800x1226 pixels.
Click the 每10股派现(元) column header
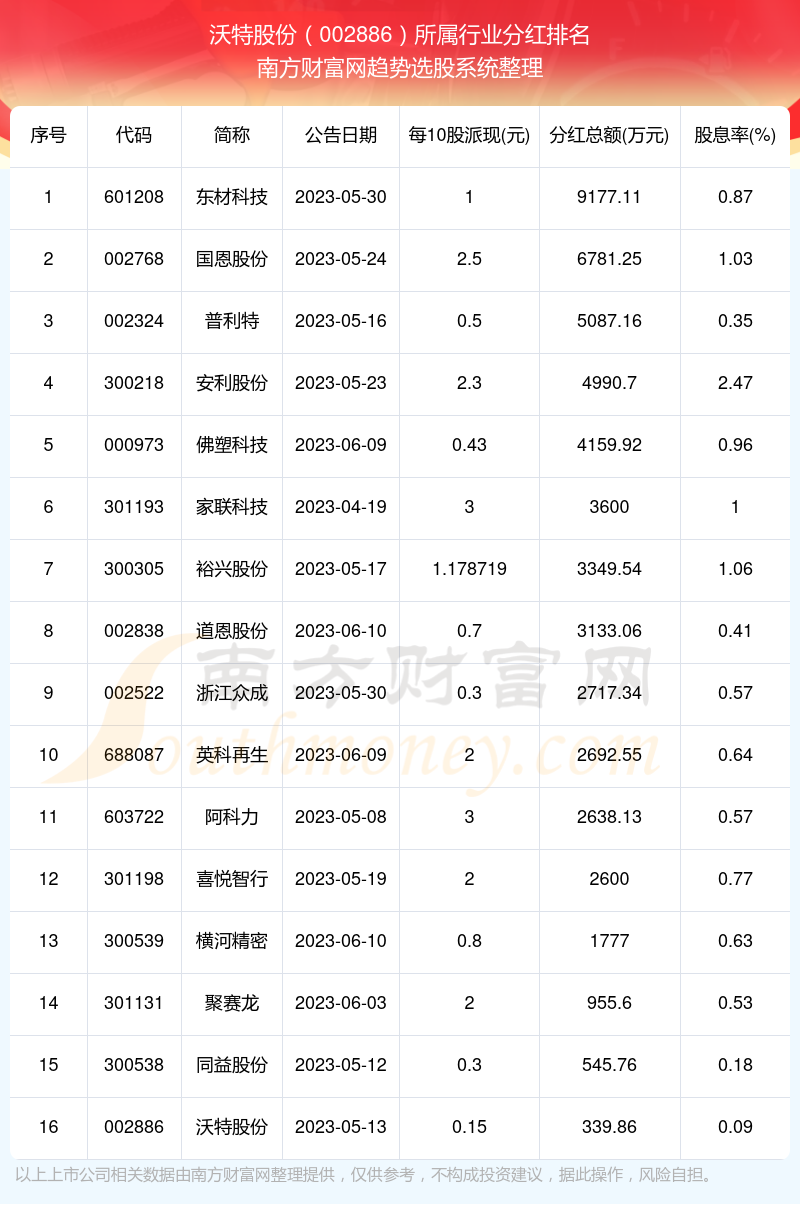click(x=469, y=135)
